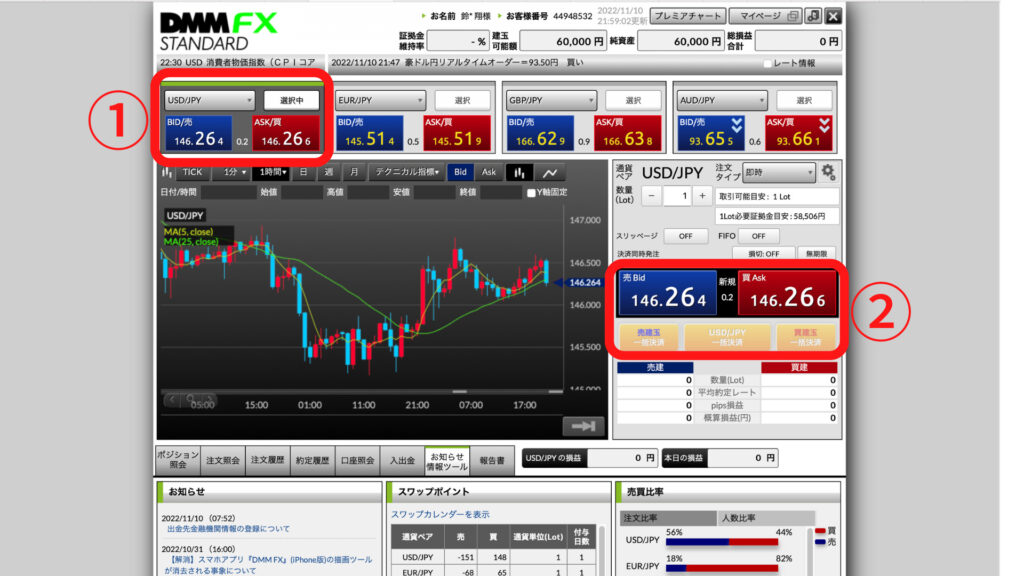The height and width of the screenshot is (576, 1024).
Task: Decrease lot quantity with minus button
Action: 650,196
